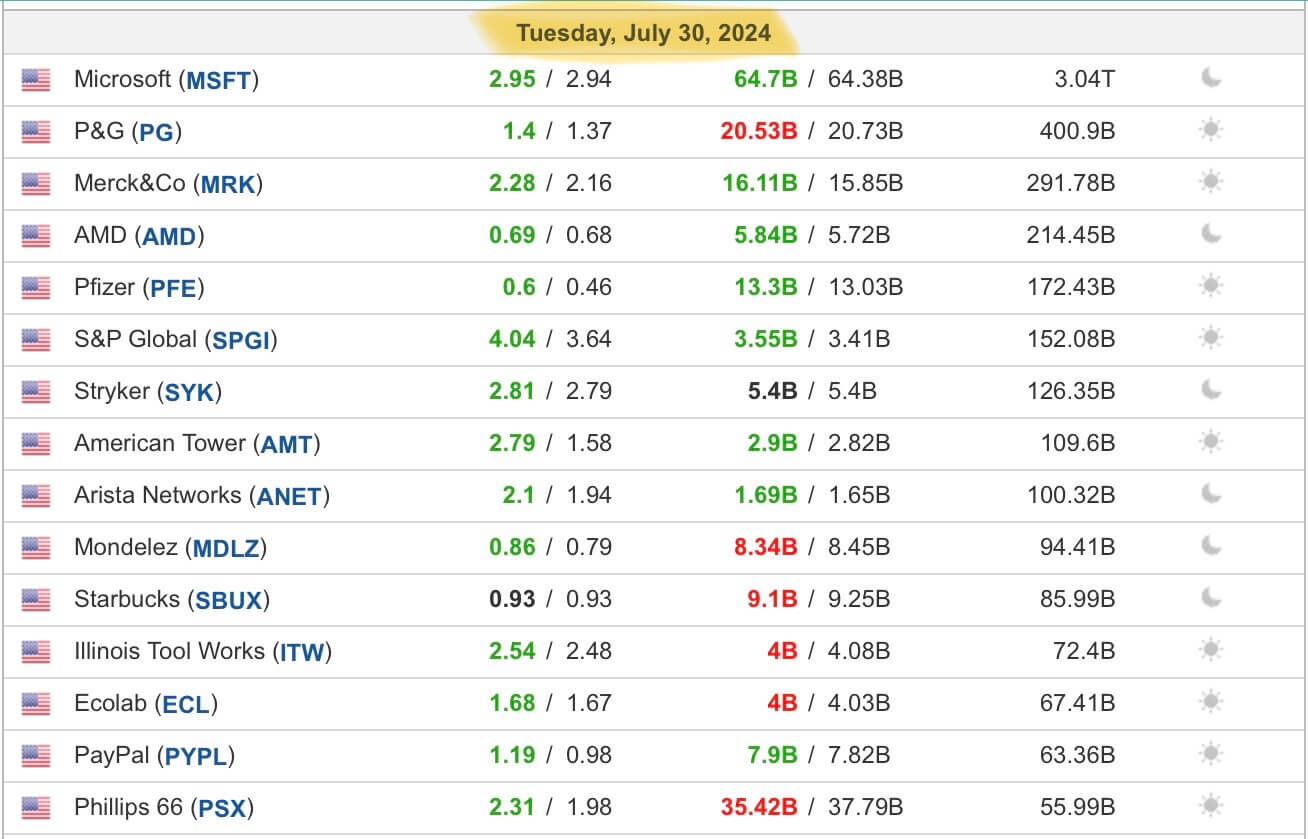Click the sun icon in Merck&Co row

coord(1211,182)
